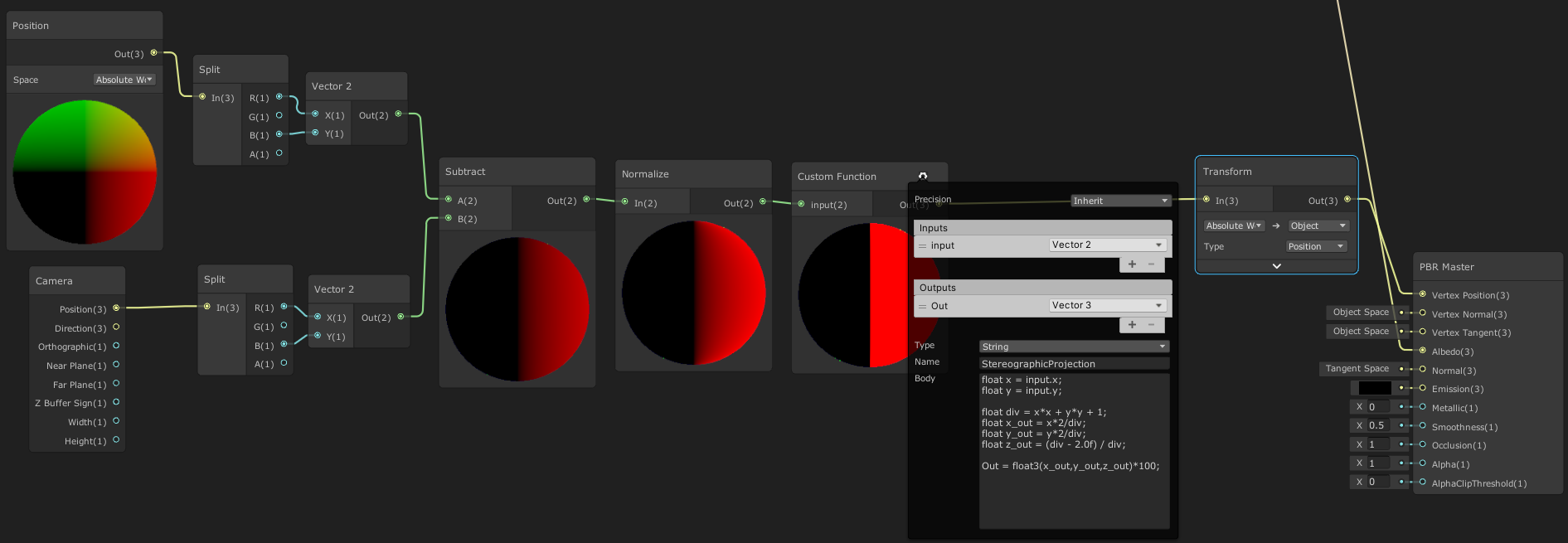
Task: Click the Subtract node B(2) input port
Action: tap(449, 218)
